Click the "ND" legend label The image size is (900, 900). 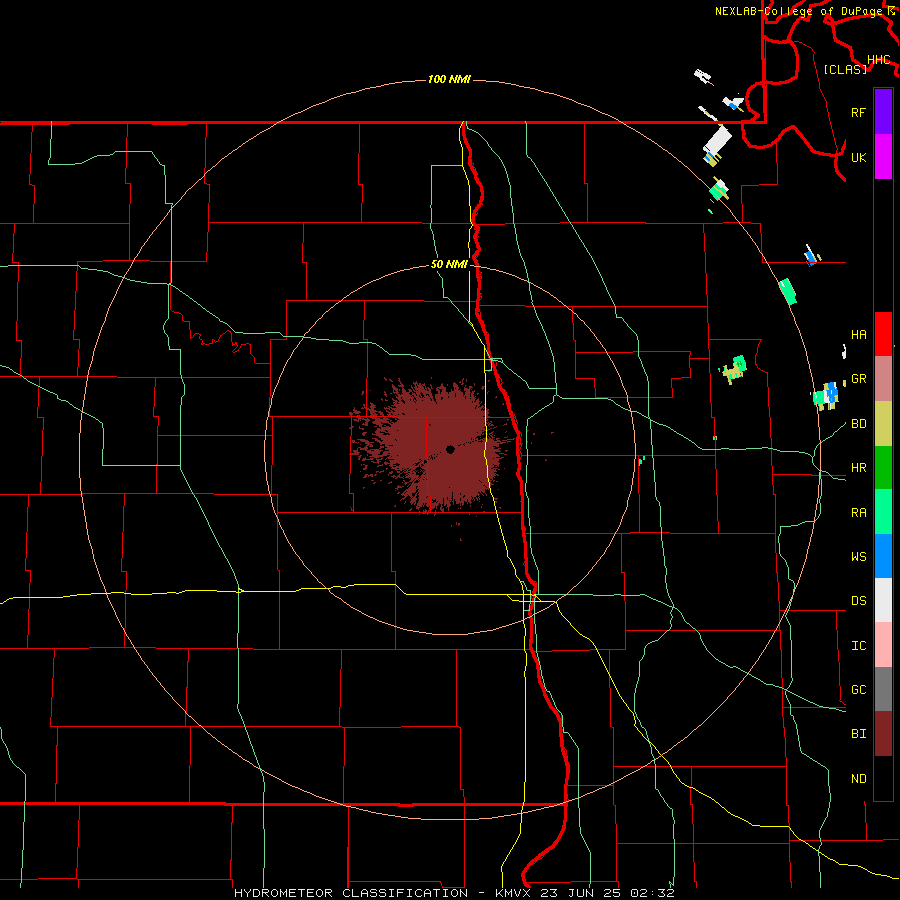tap(858, 778)
